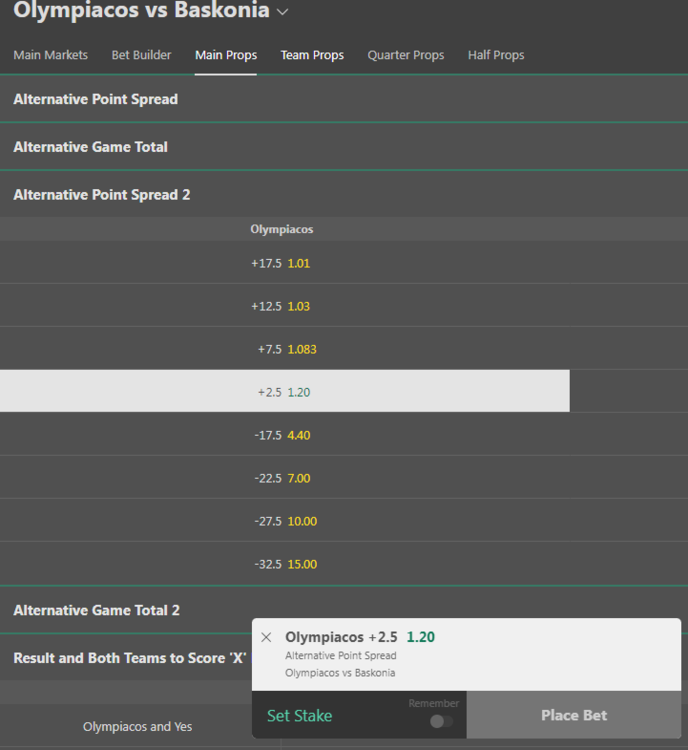Image resolution: width=688 pixels, height=750 pixels.
Task: Click Alternative Point Spread text in bet slip
Action: pos(341,655)
